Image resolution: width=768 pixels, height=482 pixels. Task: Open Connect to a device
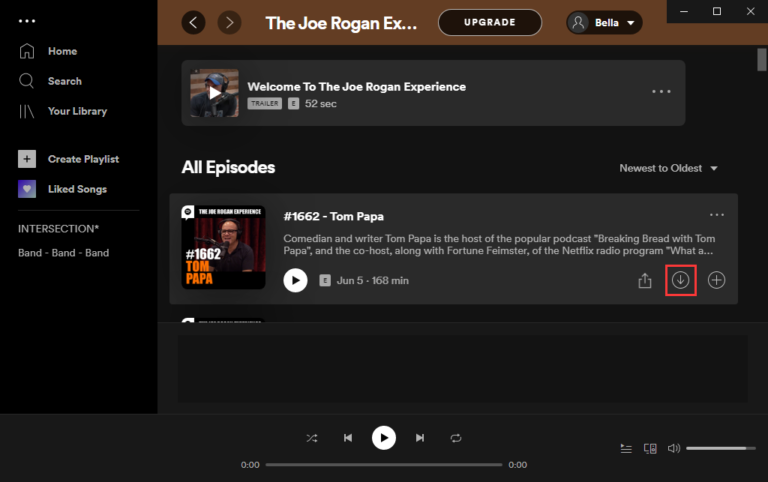(x=650, y=448)
